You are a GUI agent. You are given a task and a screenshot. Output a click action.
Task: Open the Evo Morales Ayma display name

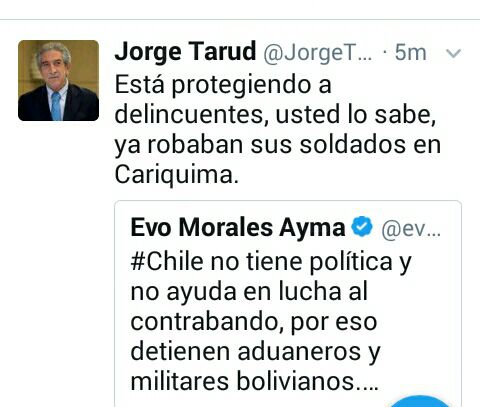point(238,228)
